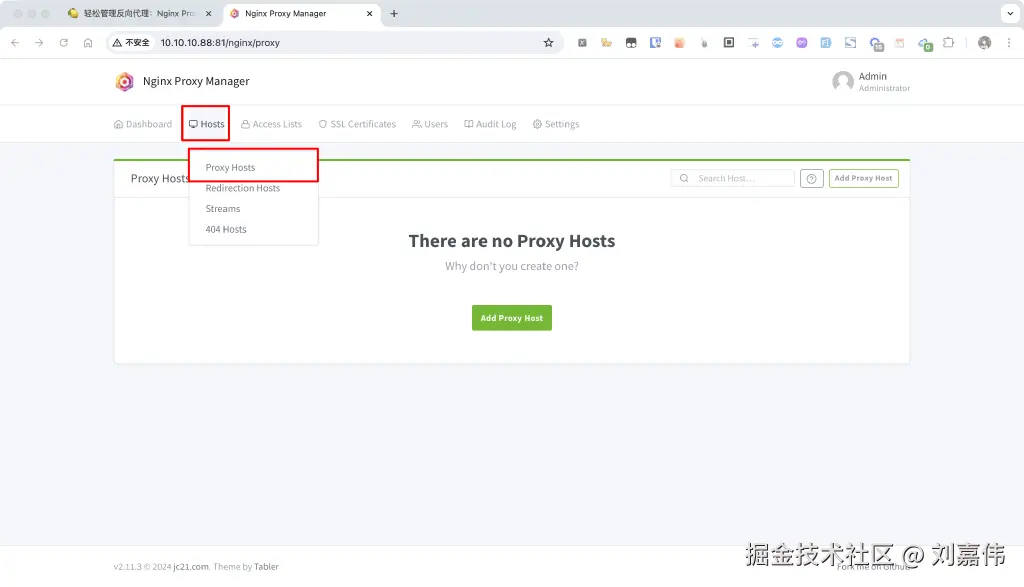Click Nginx Proxy Manager logo
The image size is (1024, 587).
[124, 82]
